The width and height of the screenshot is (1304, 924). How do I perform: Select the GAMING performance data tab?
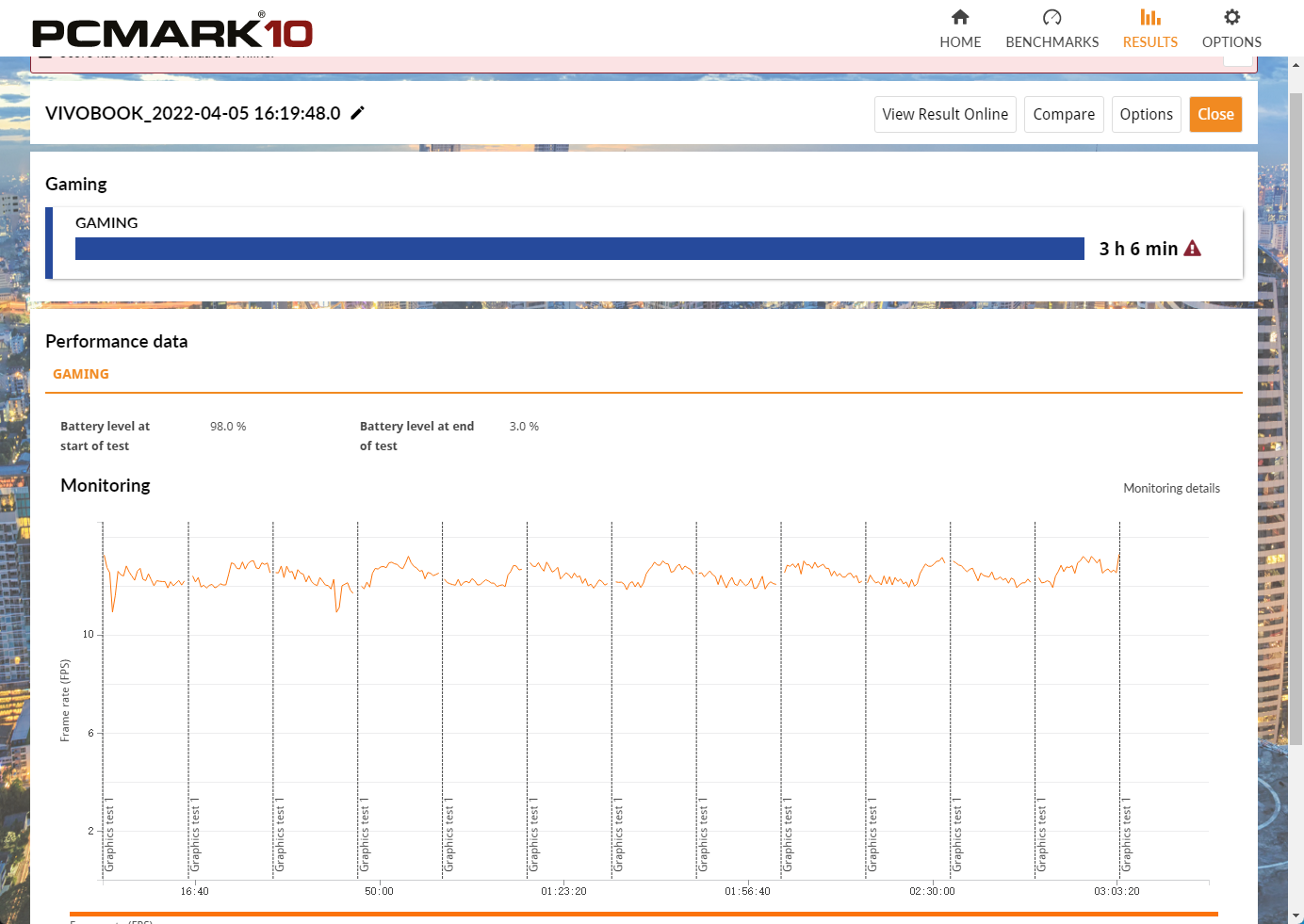81,374
